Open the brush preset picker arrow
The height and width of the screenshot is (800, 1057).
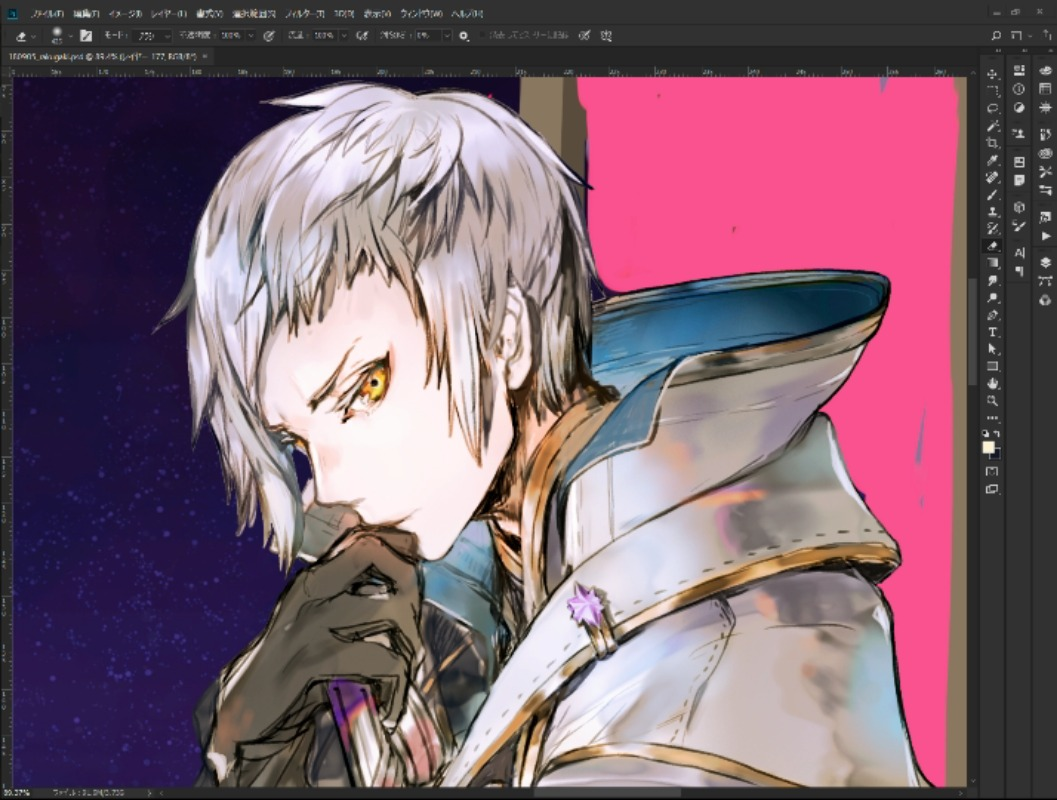point(69,36)
